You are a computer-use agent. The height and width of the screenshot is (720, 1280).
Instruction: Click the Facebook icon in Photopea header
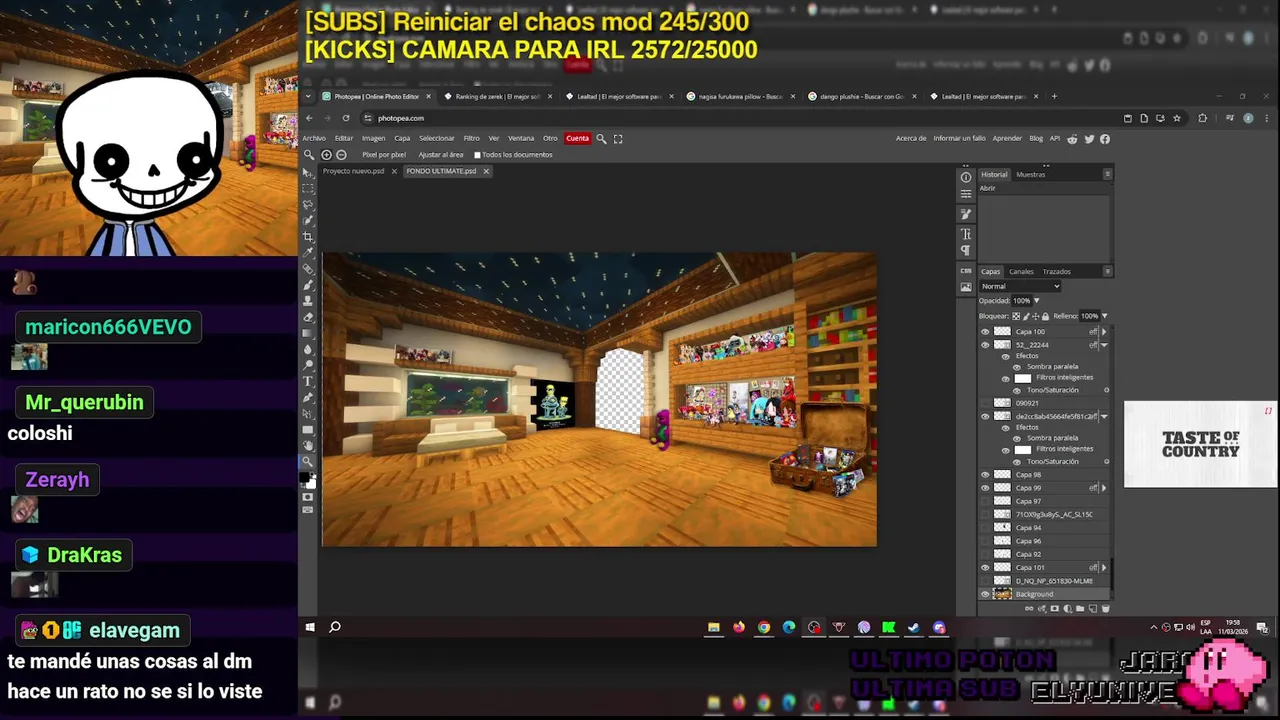coord(1105,139)
